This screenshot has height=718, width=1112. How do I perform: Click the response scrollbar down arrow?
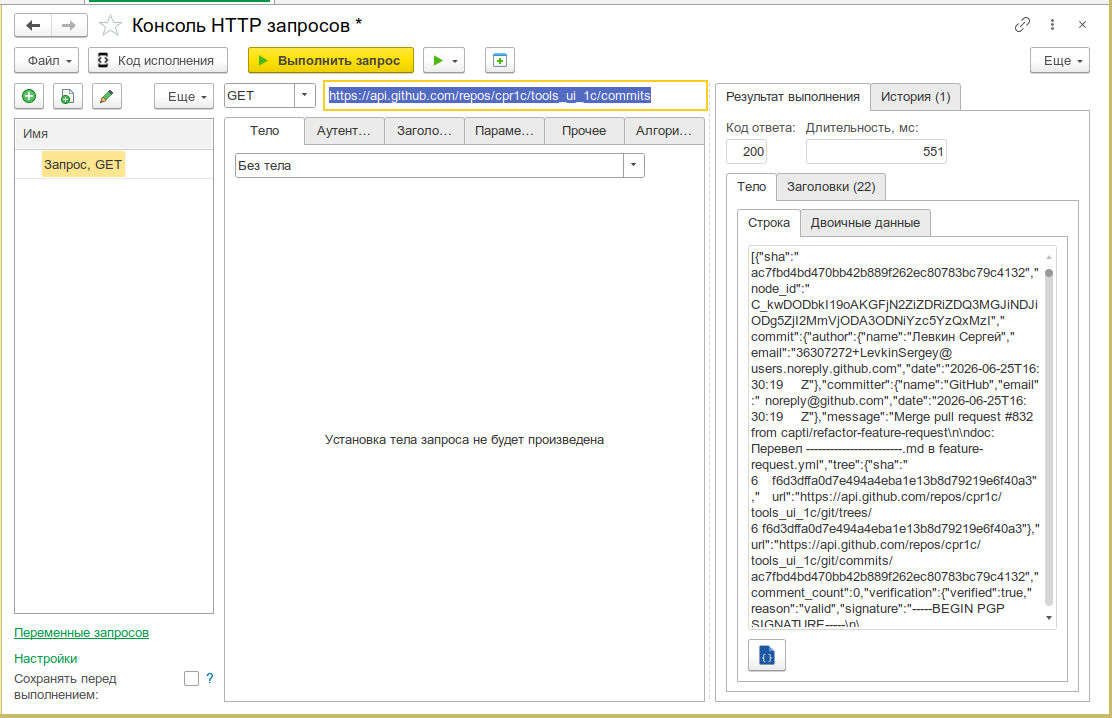(x=1049, y=619)
